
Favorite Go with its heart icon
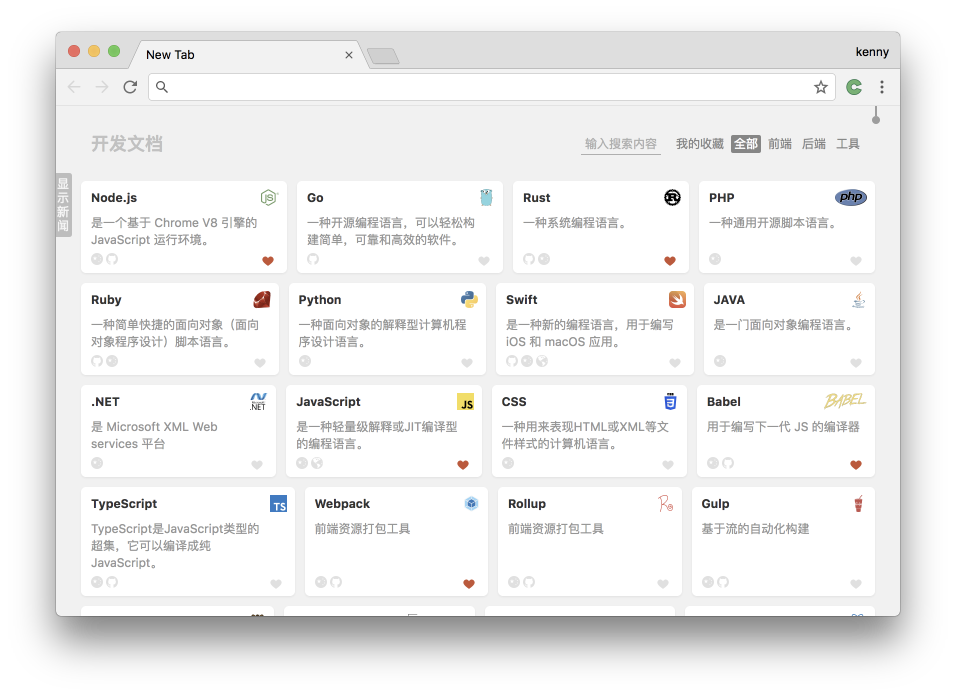click(484, 261)
